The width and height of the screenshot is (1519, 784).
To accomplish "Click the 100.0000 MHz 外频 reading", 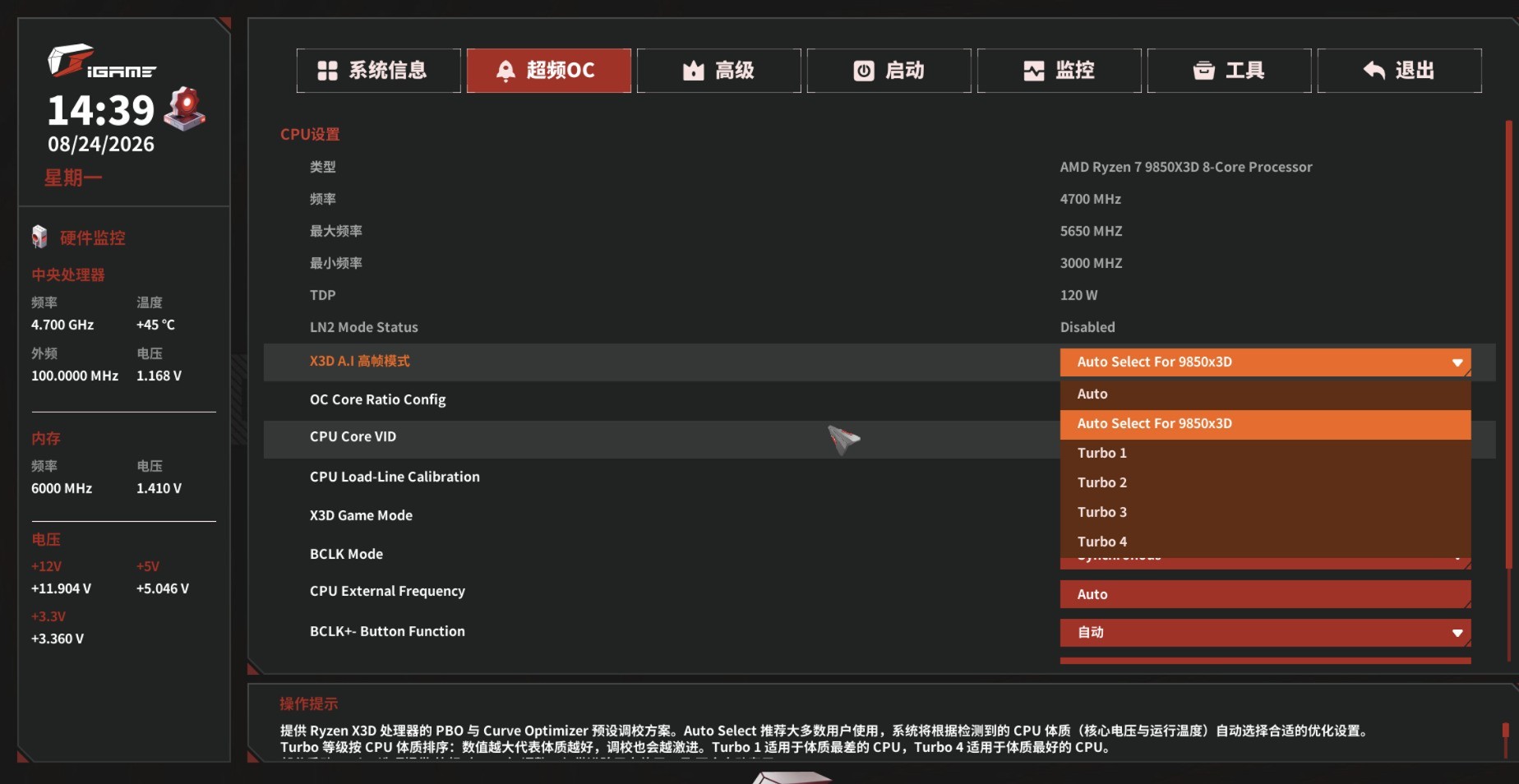I will pyautogui.click(x=75, y=376).
